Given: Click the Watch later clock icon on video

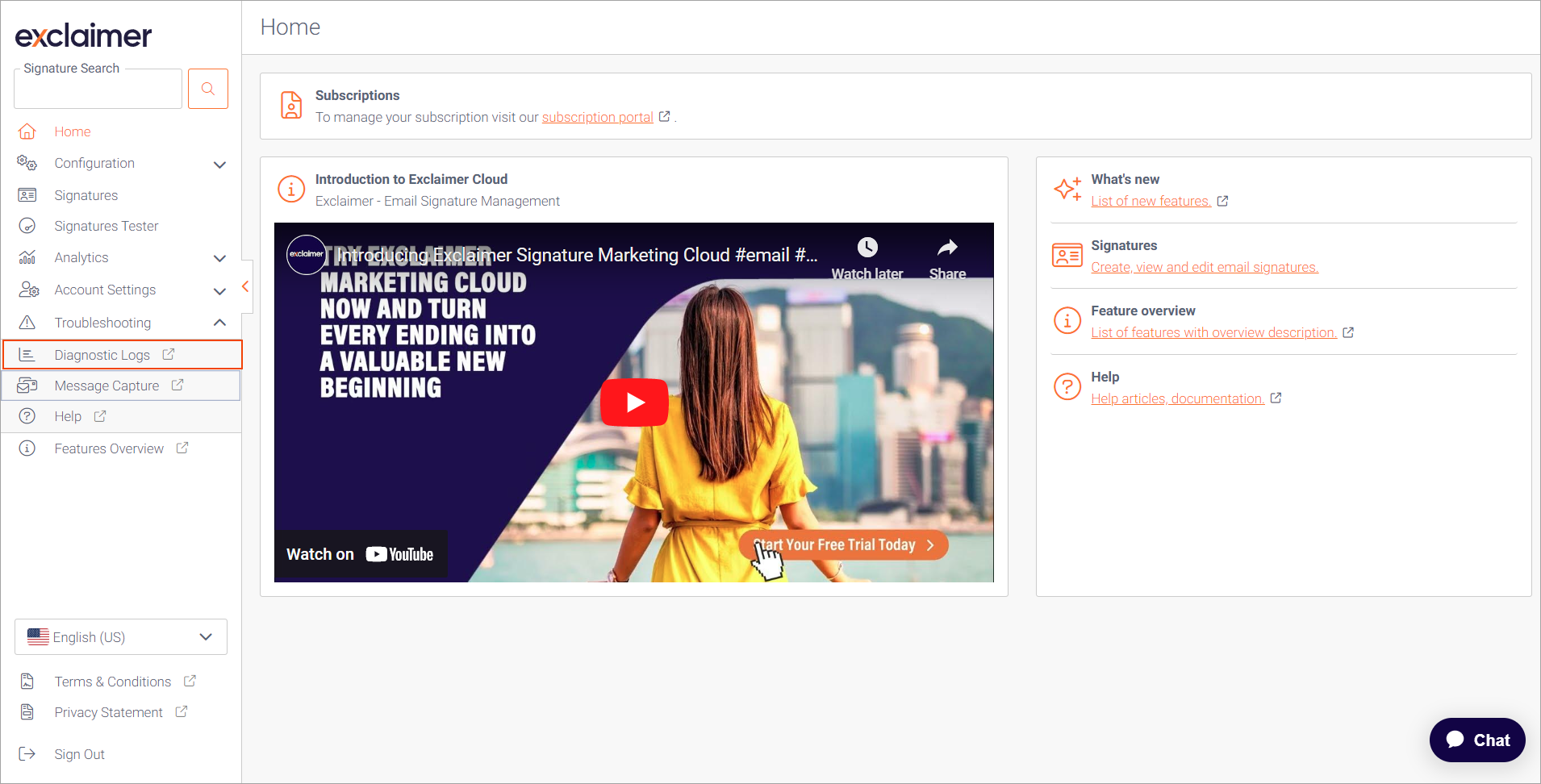Looking at the screenshot, I should click(867, 247).
